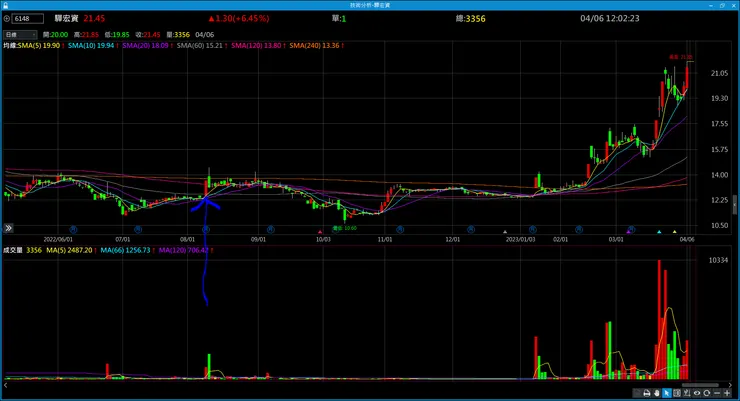
Task: Zoom in with the plus icon
Action: [x=727, y=393]
